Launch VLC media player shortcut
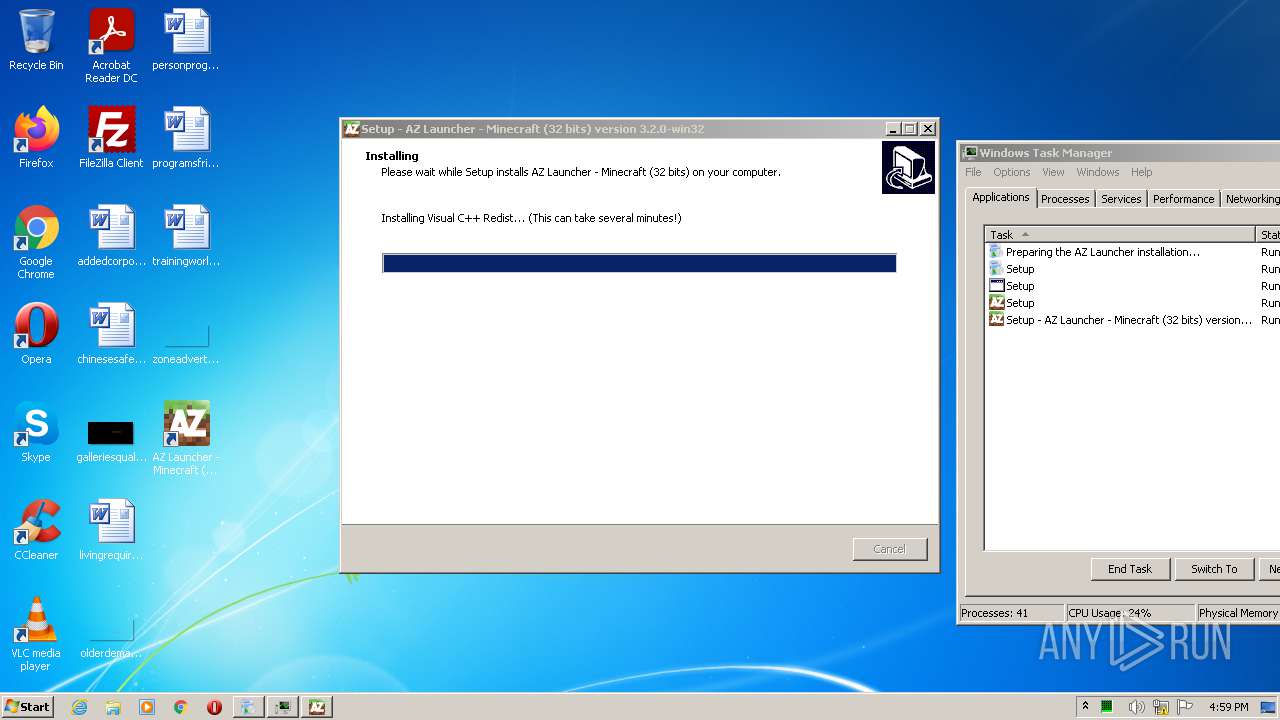The height and width of the screenshot is (720, 1280). coord(36,634)
